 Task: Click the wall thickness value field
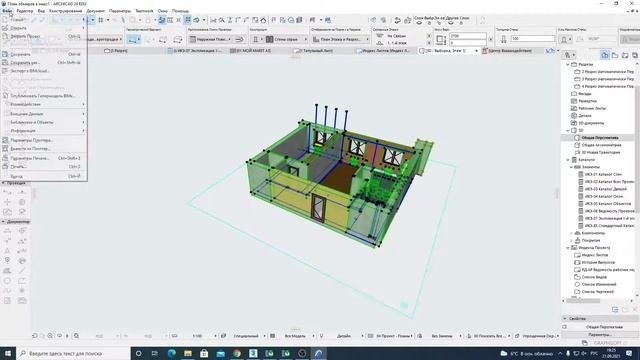pos(533,39)
